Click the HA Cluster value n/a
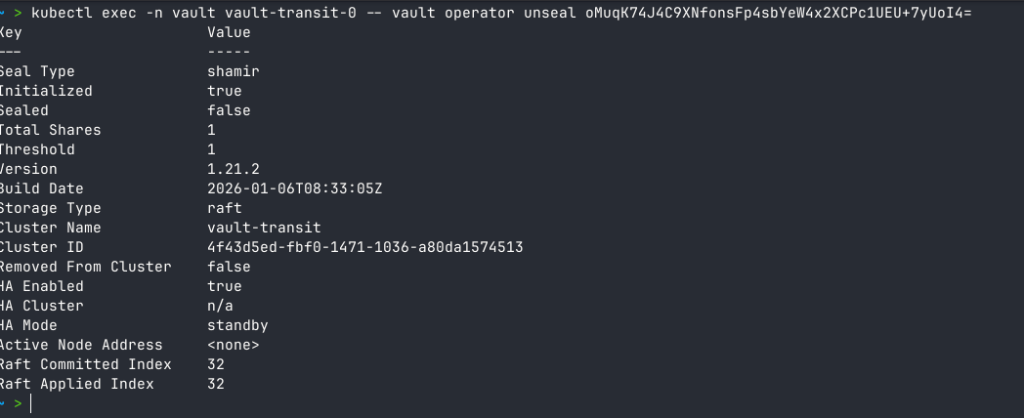The width and height of the screenshot is (1024, 418). coord(221,306)
